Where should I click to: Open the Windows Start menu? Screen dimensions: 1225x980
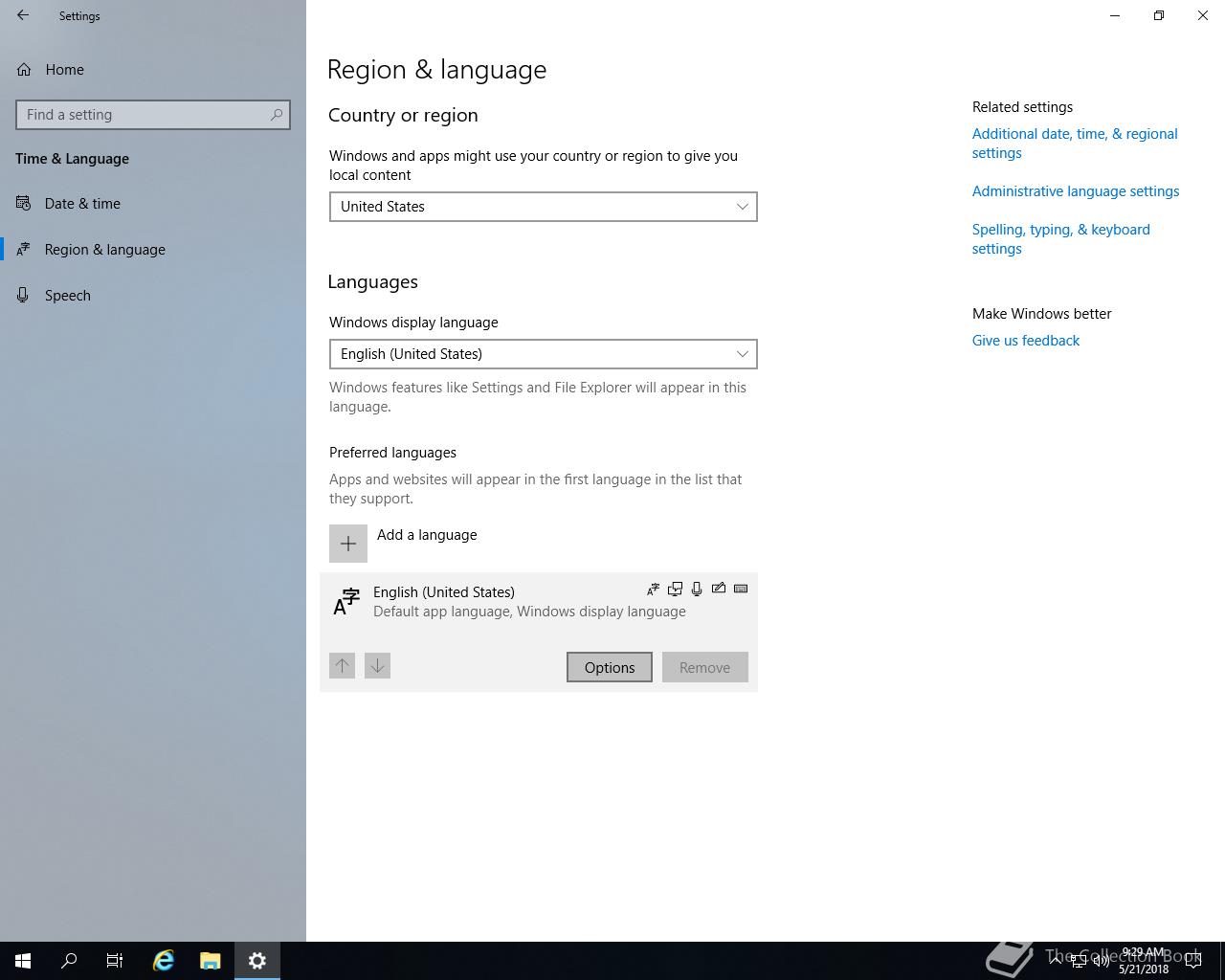tap(23, 961)
